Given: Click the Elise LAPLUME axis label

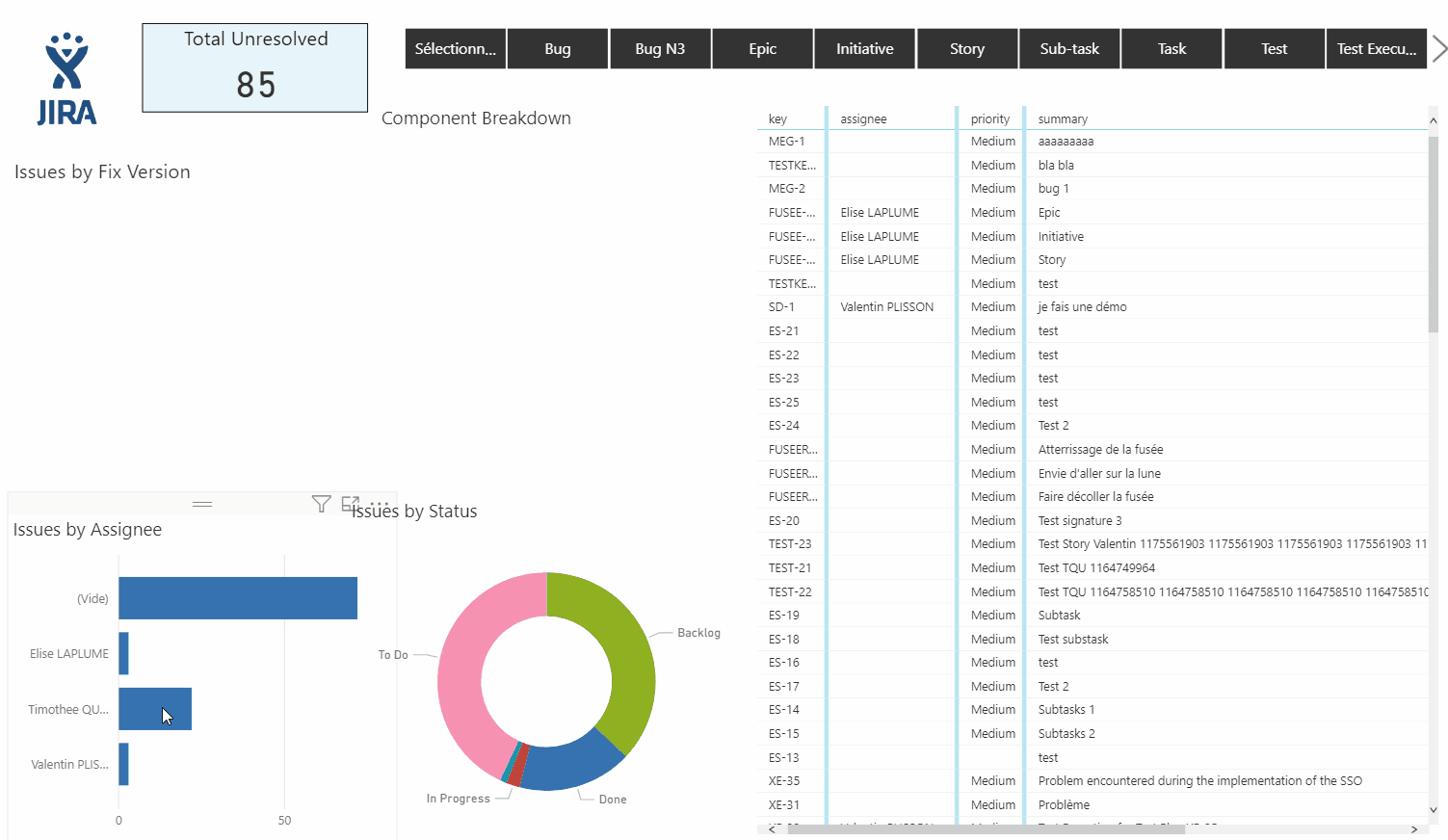Looking at the screenshot, I should click(x=69, y=654).
